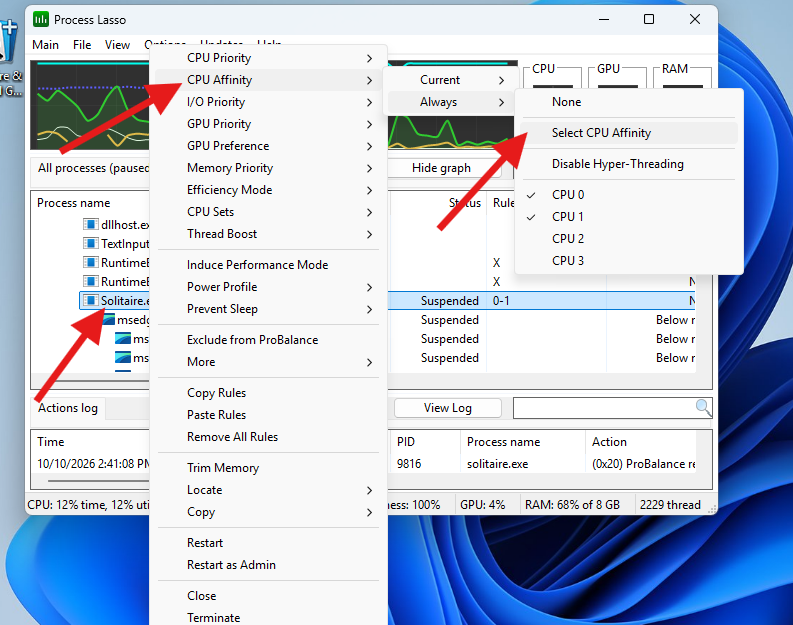
Task: Click the horizontal scrollbar in actions log
Action: pos(99,481)
